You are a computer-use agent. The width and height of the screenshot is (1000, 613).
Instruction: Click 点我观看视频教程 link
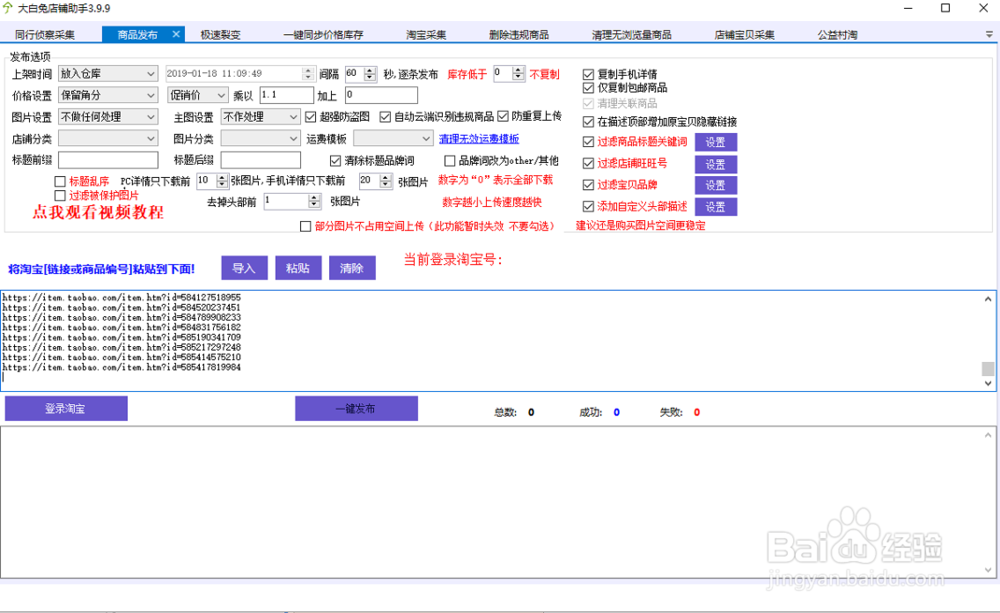tap(98, 212)
